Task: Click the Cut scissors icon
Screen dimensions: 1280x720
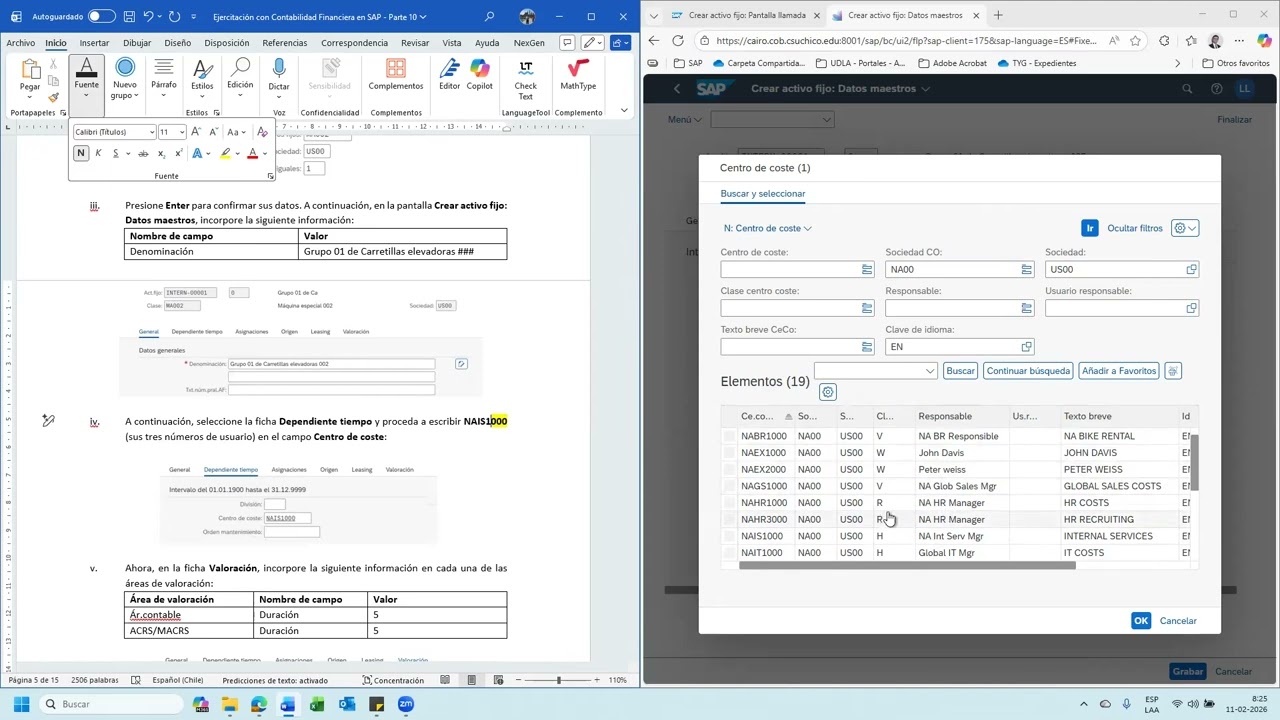Action: (x=53, y=64)
